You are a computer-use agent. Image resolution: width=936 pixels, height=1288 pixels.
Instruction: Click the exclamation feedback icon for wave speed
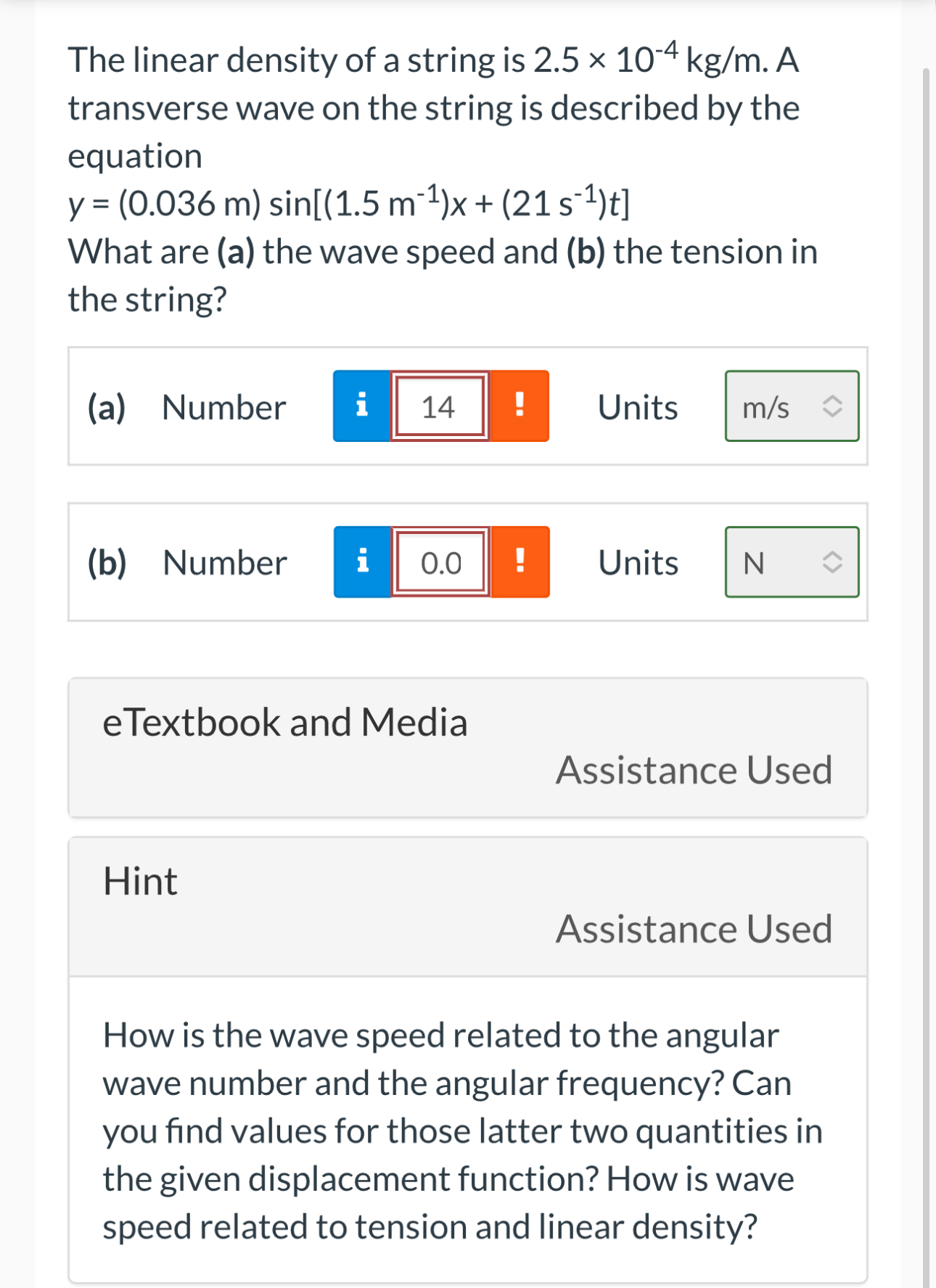(x=521, y=407)
